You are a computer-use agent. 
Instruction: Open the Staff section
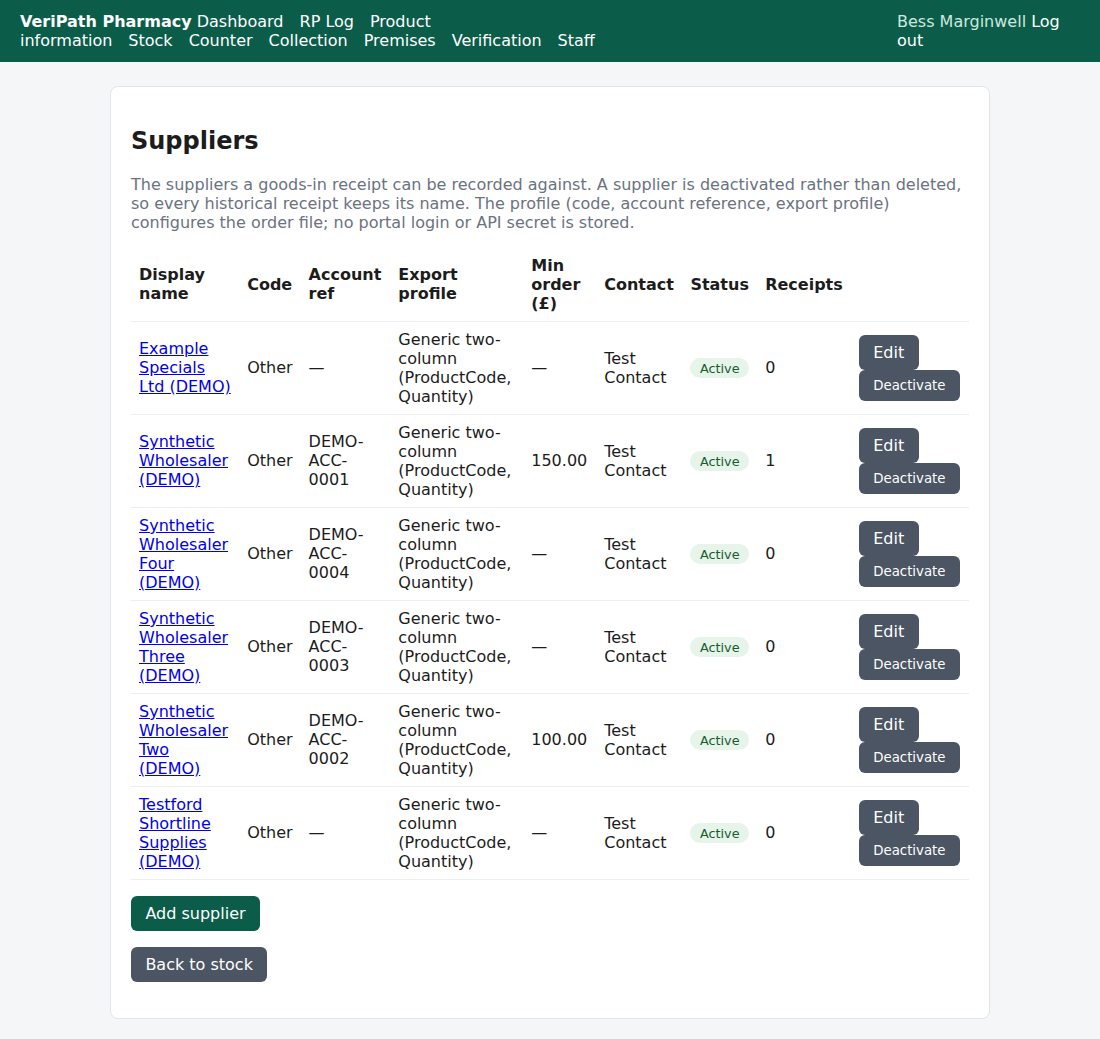[x=576, y=40]
